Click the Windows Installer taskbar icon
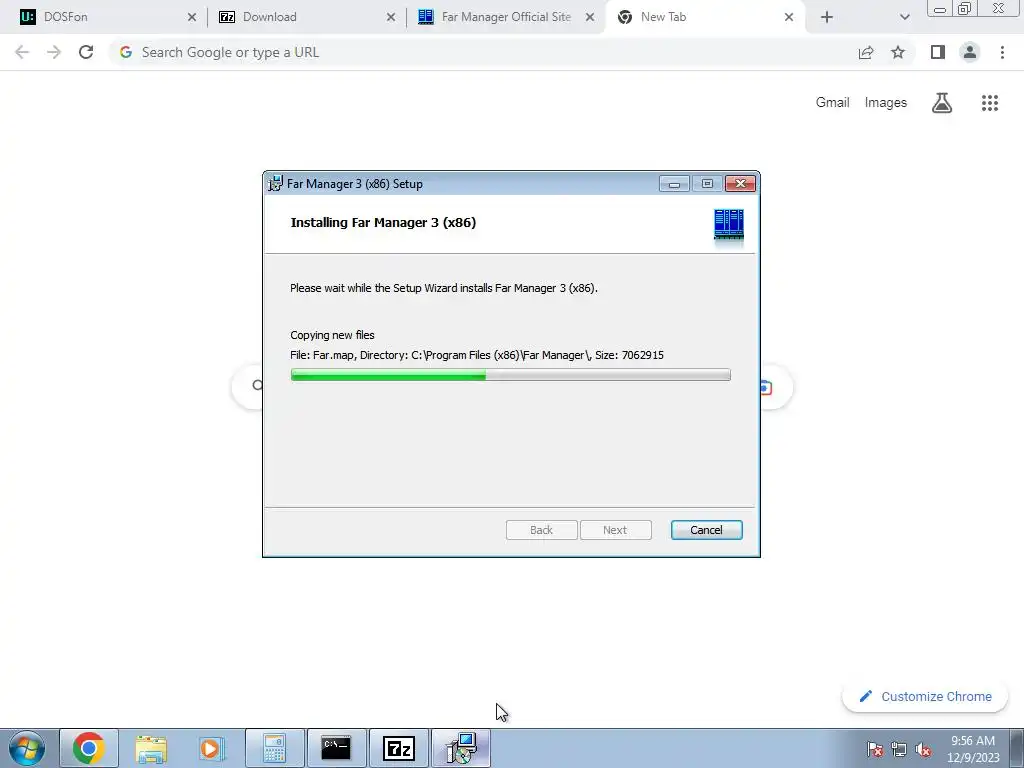The width and height of the screenshot is (1024, 768). point(461,748)
